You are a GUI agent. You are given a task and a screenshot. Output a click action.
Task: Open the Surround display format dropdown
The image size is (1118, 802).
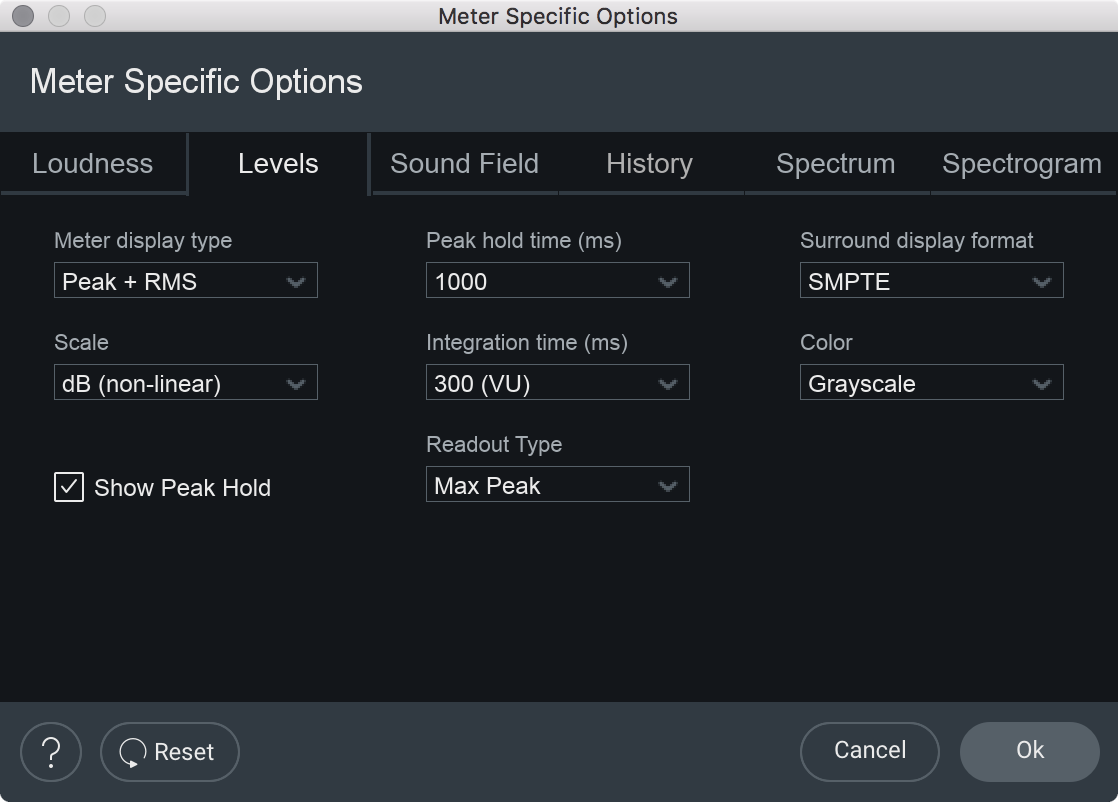[931, 281]
